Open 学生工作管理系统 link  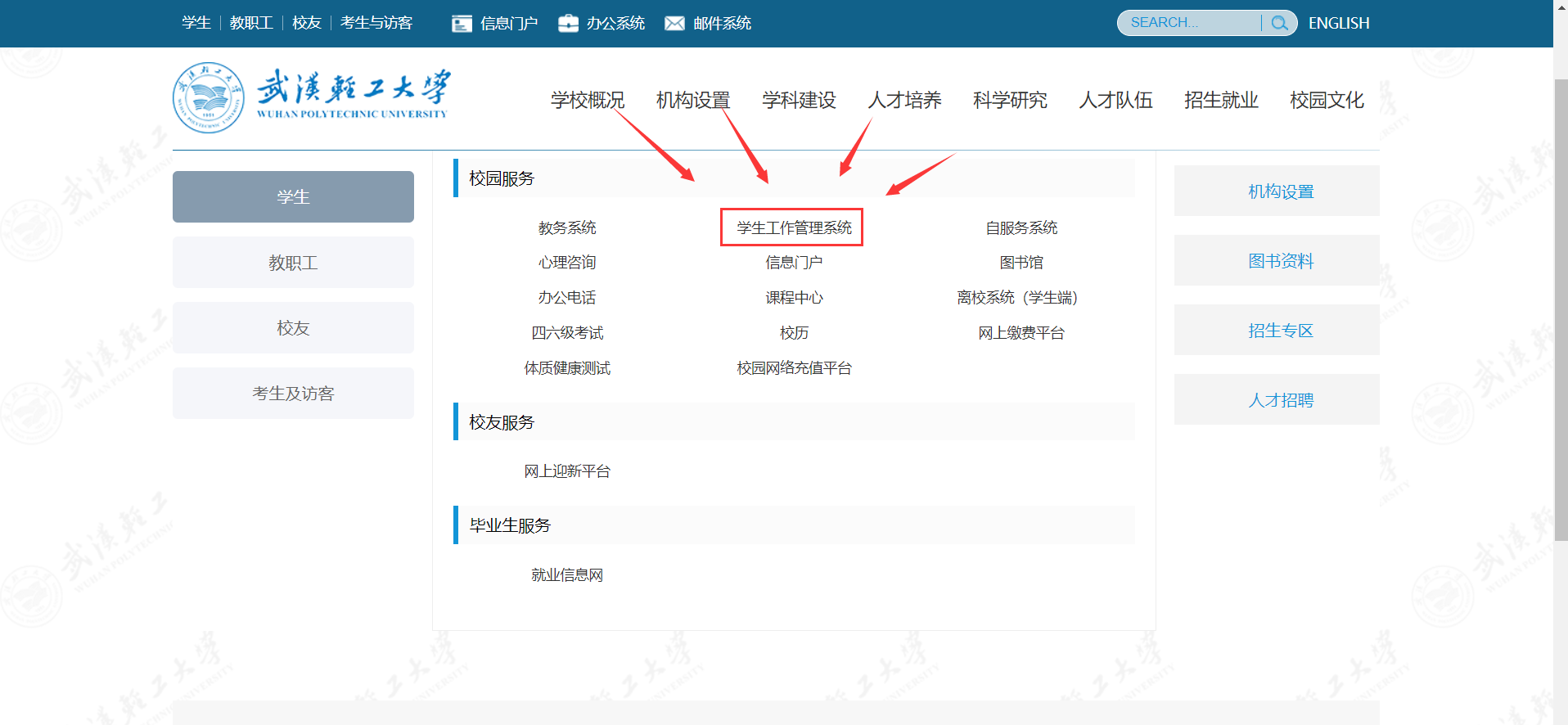point(794,227)
